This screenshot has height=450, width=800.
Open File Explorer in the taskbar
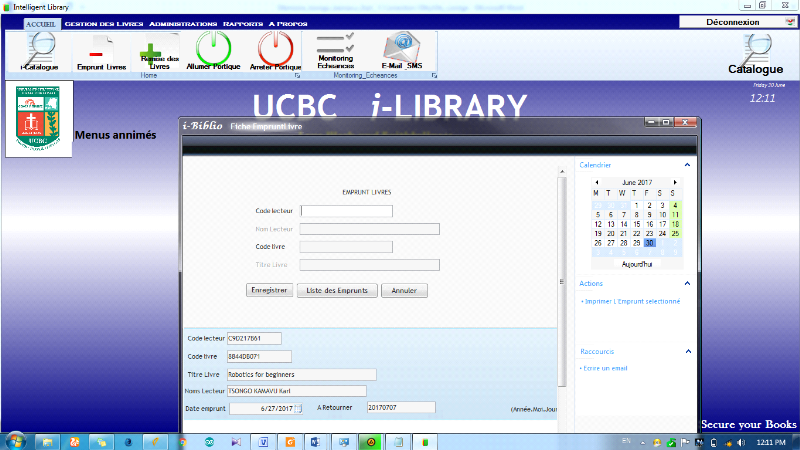(47, 442)
